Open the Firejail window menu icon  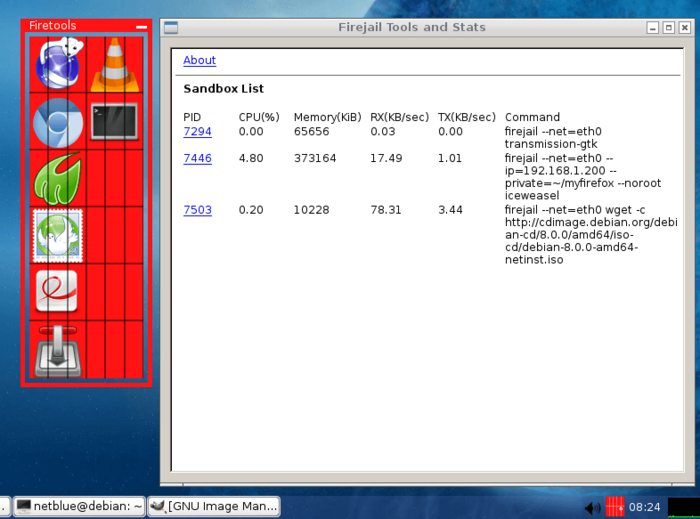(171, 28)
